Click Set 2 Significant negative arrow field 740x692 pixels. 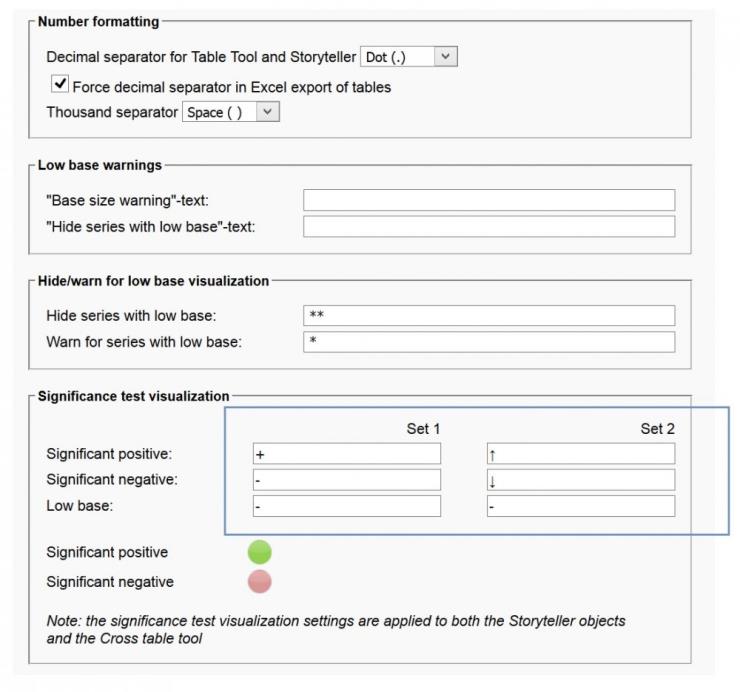(x=580, y=480)
